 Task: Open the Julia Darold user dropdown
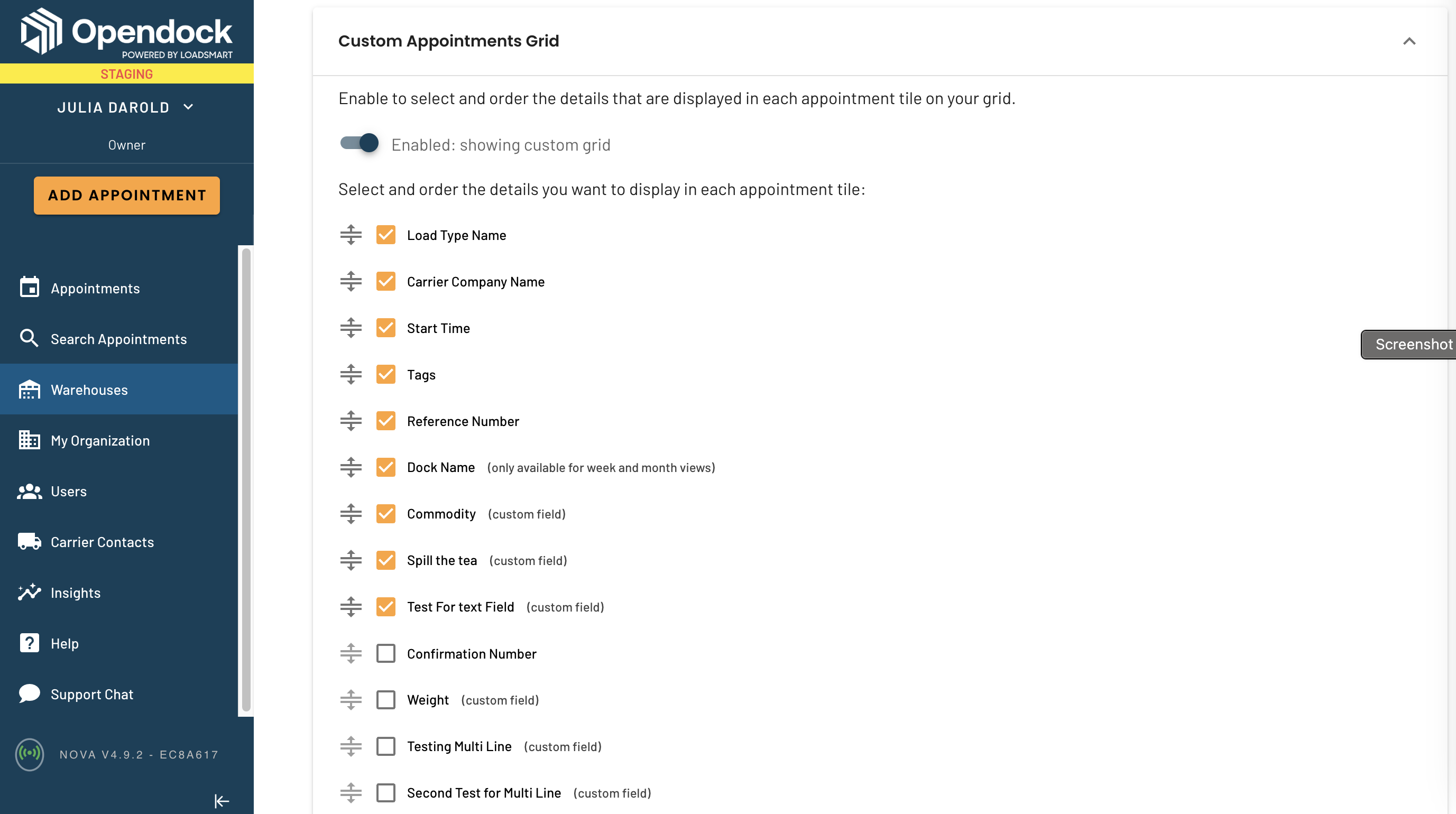click(x=126, y=107)
